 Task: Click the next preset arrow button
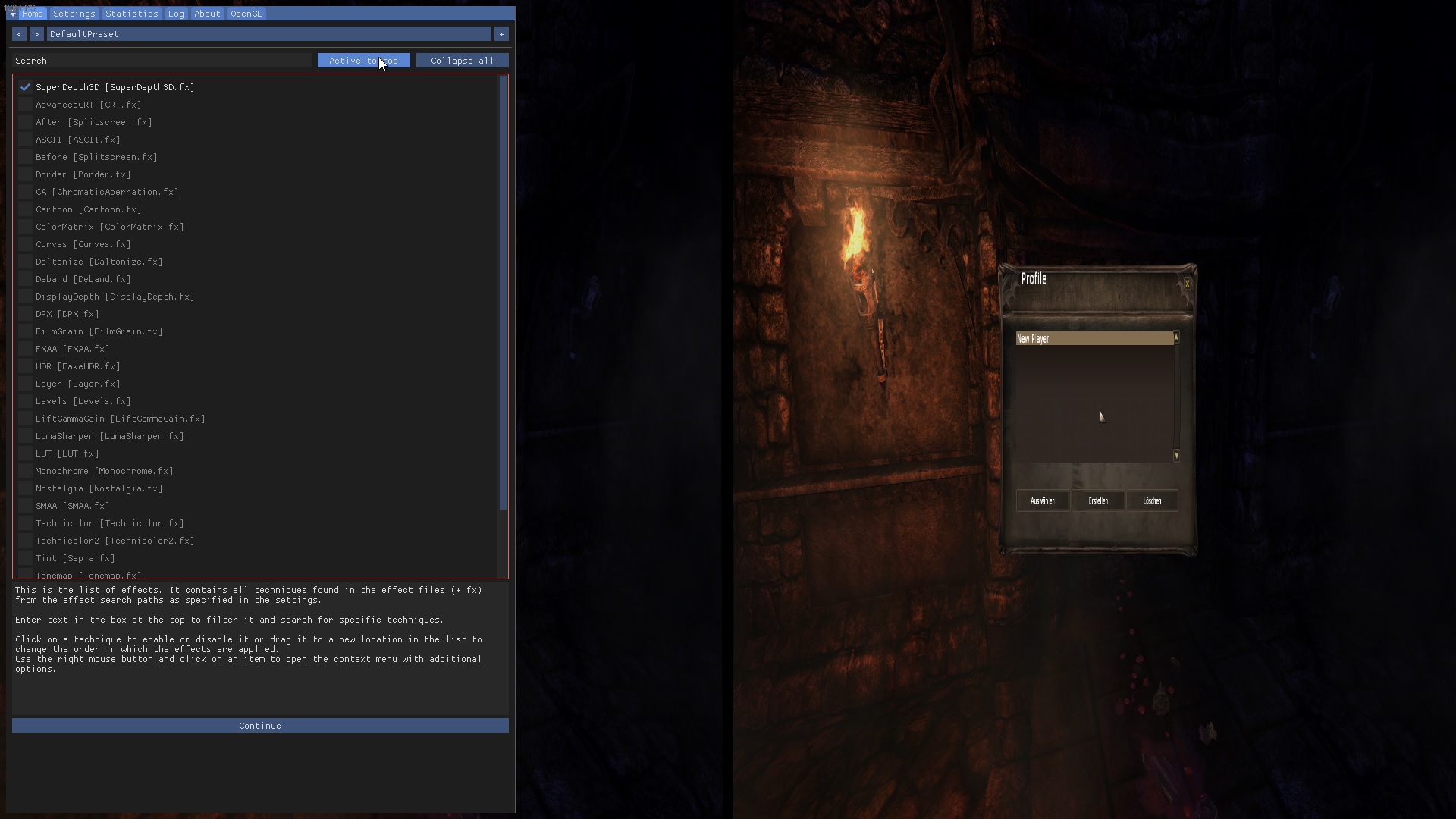pos(36,34)
